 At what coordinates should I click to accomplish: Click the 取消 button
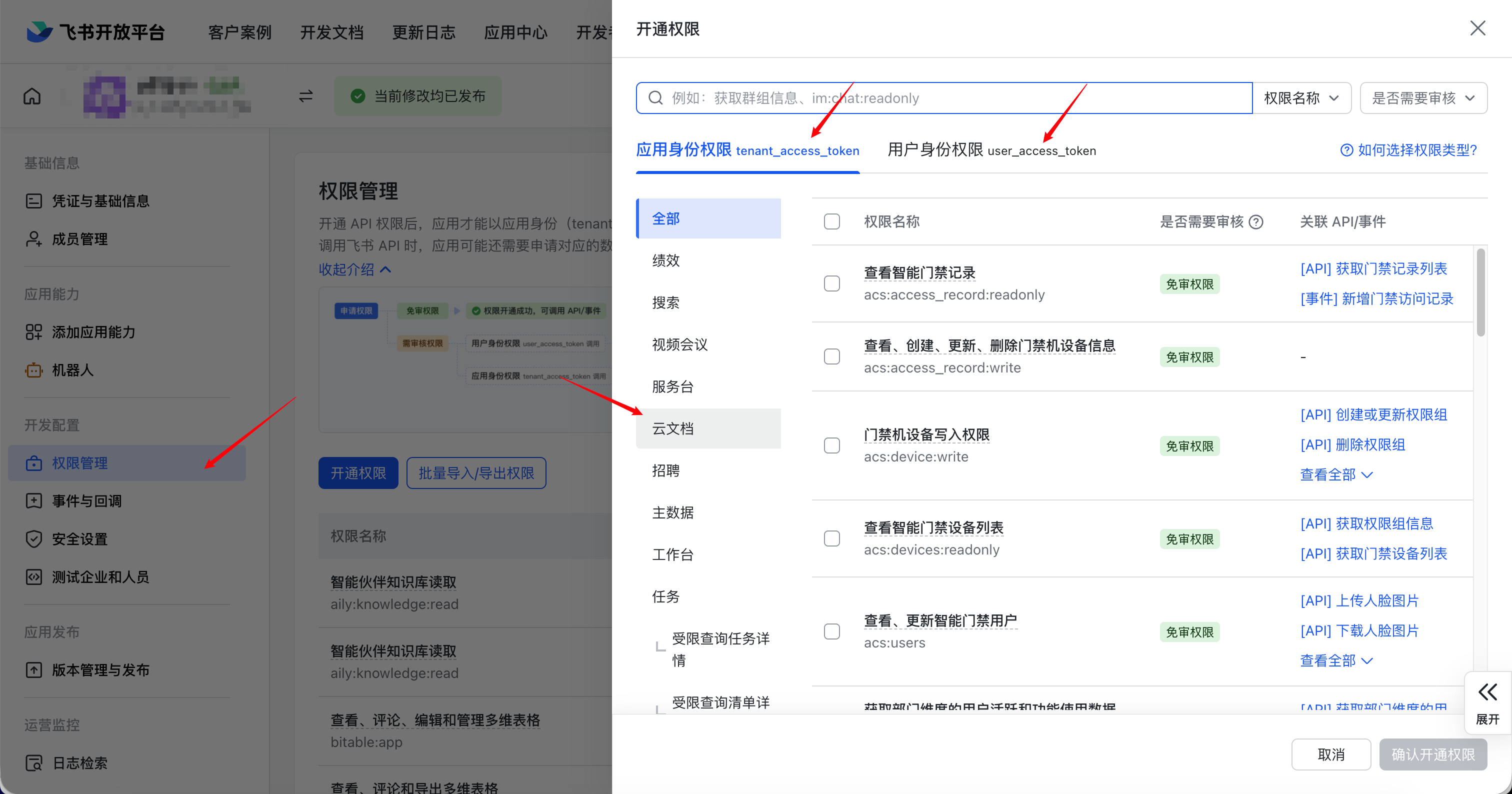point(1330,754)
